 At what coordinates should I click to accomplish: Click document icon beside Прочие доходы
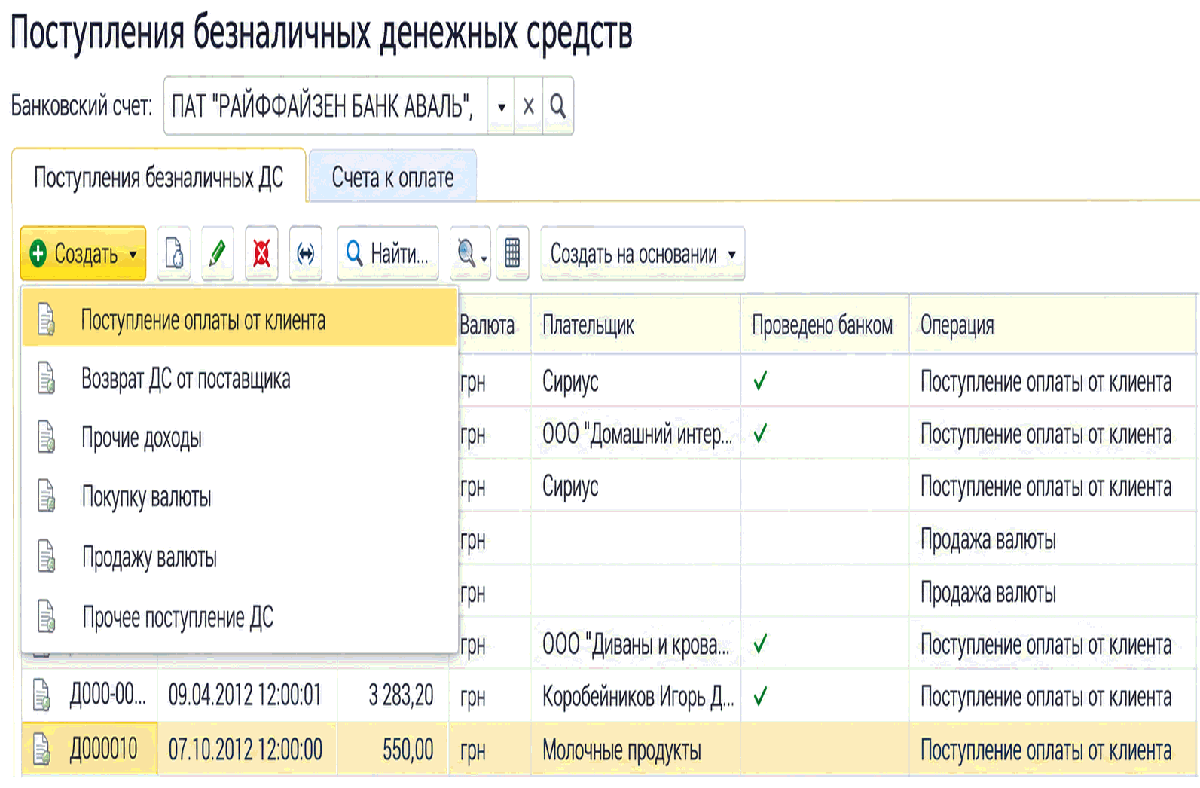pos(45,438)
